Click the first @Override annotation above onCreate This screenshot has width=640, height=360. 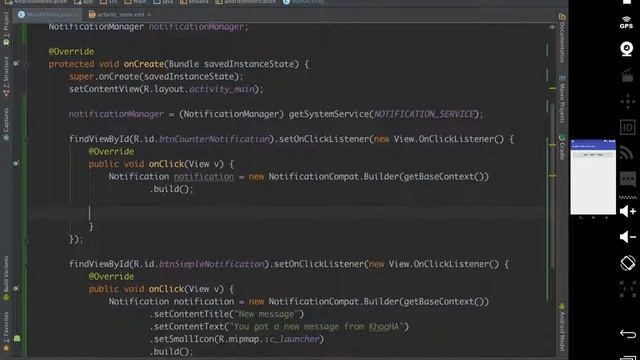pos(71,52)
